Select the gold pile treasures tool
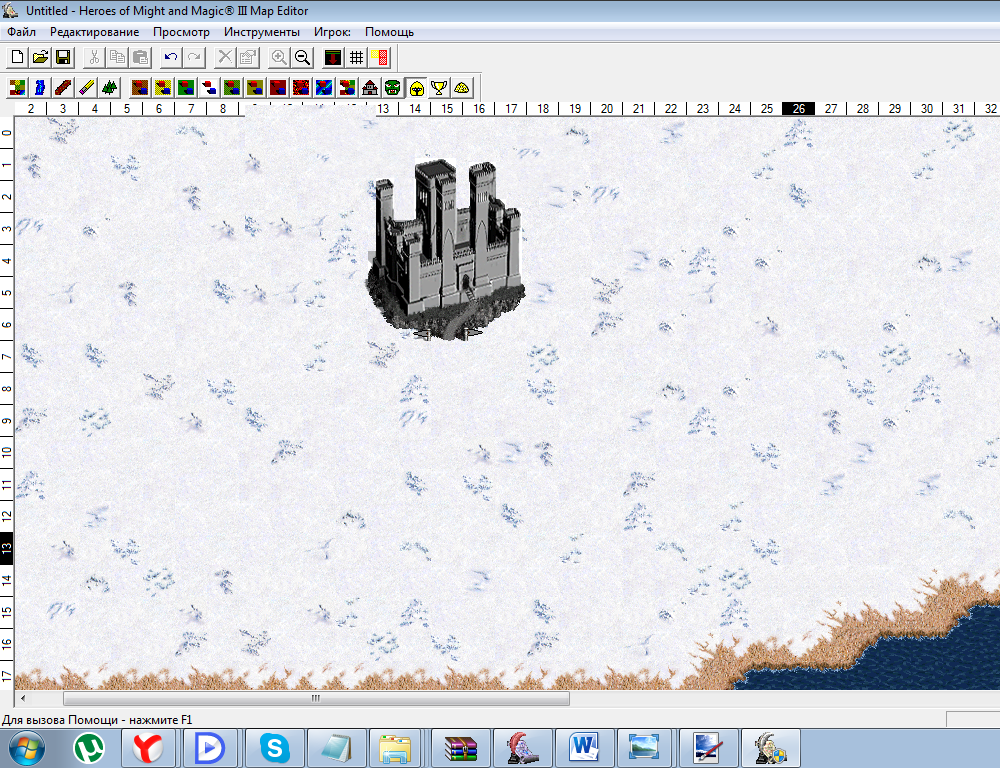This screenshot has width=1000, height=768. pos(462,87)
